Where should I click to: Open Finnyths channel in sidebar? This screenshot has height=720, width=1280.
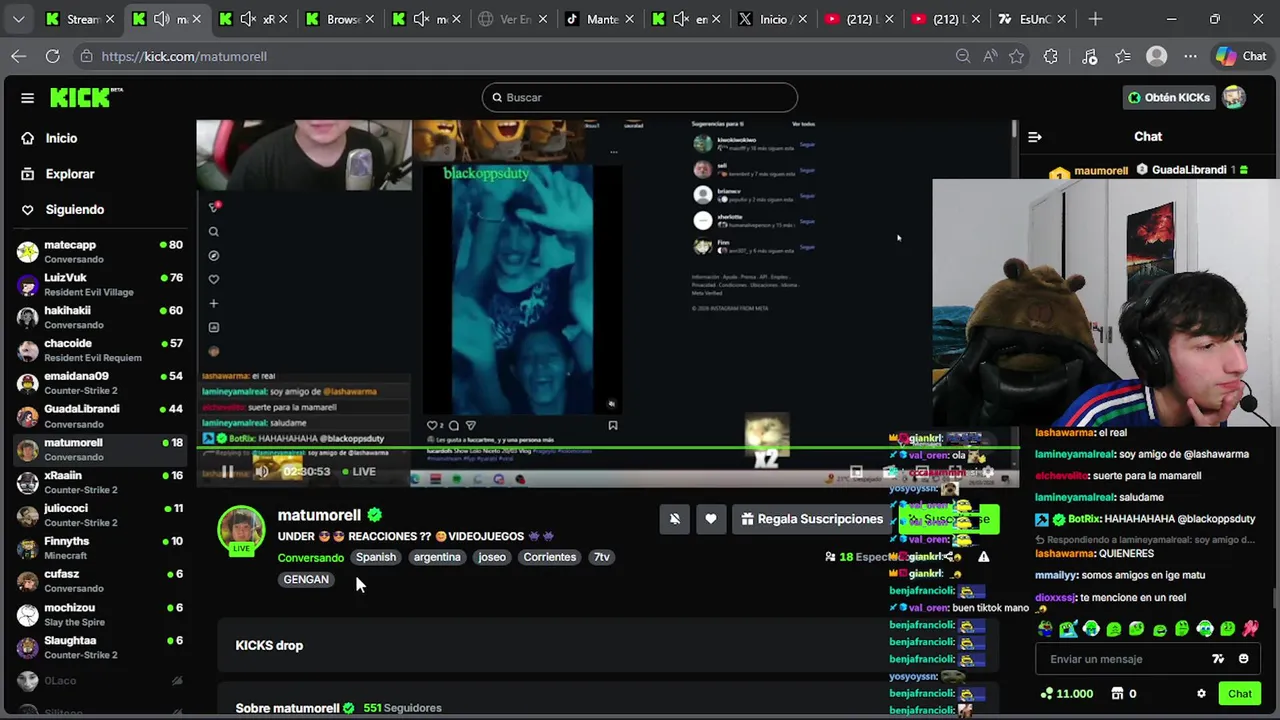click(100, 548)
